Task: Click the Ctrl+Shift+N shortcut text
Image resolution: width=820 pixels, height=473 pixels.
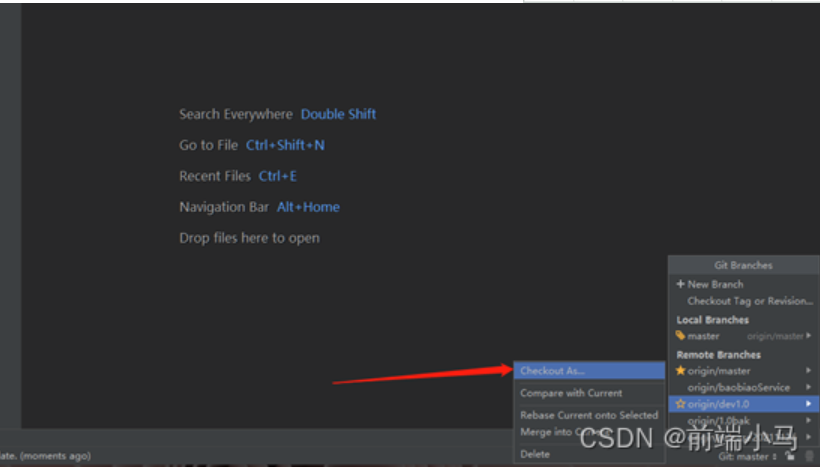Action: (285, 145)
